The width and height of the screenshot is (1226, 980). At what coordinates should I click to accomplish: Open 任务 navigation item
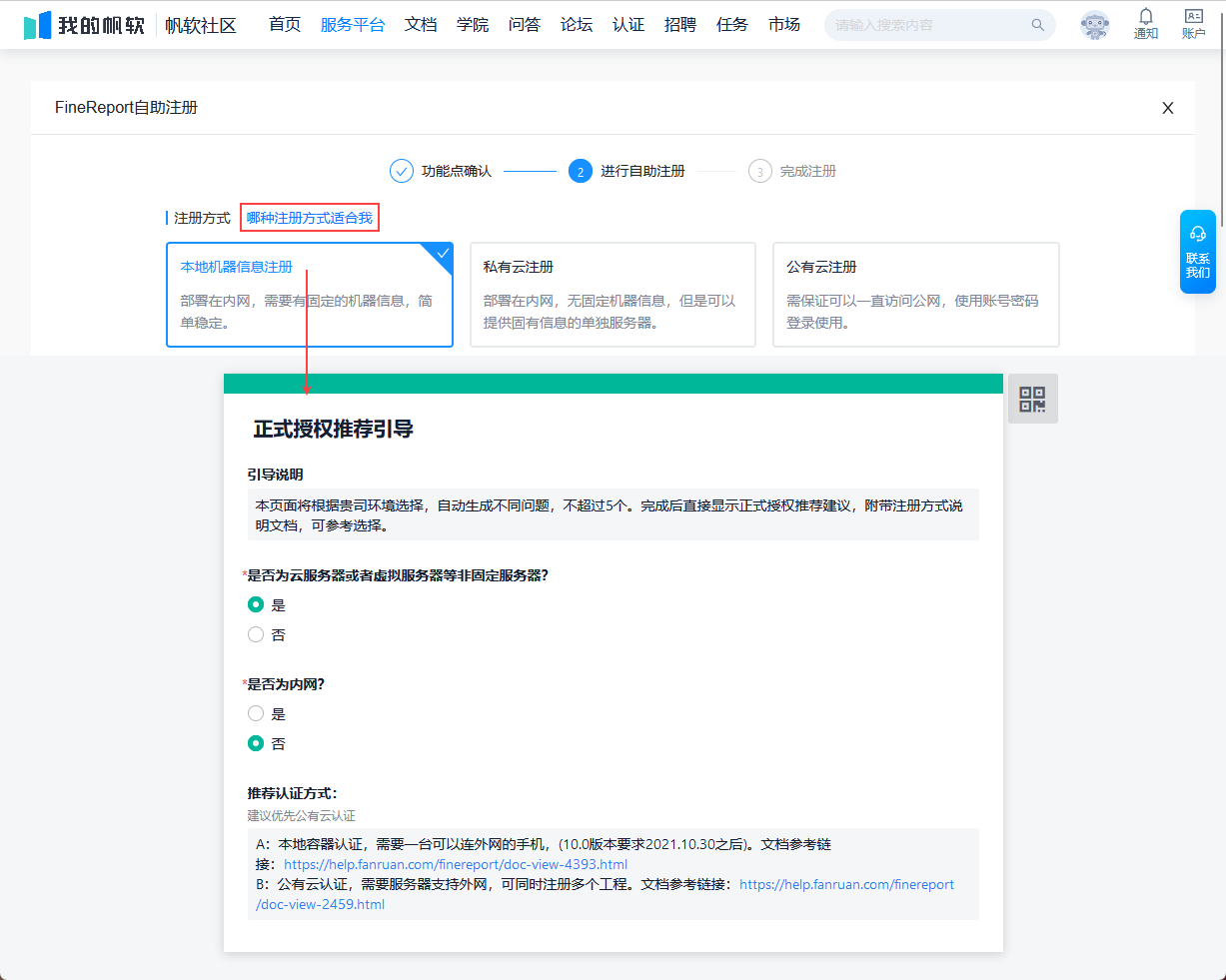pyautogui.click(x=732, y=25)
